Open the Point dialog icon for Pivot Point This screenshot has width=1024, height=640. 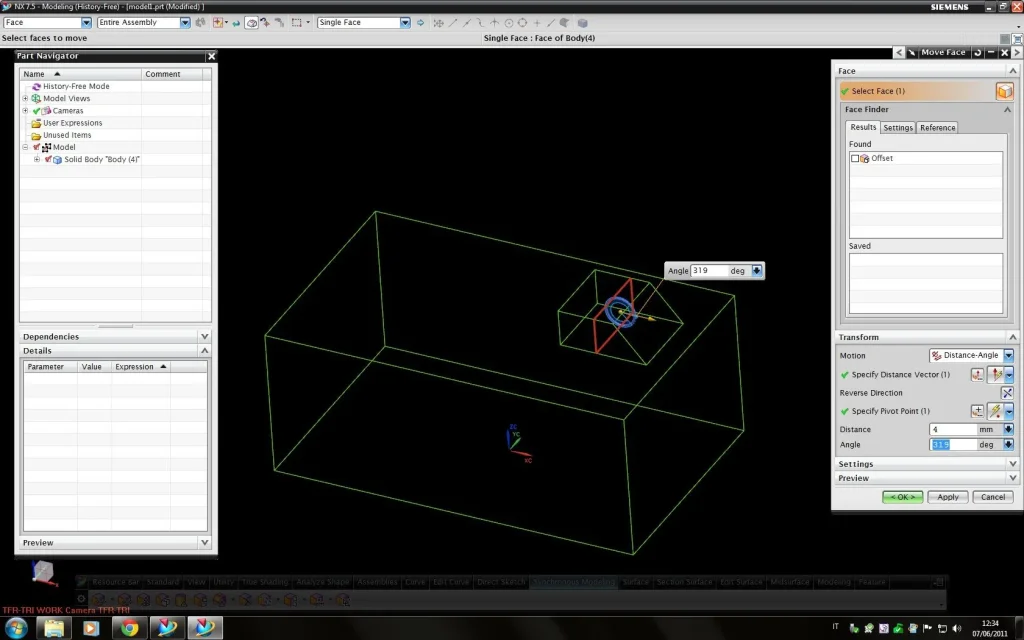977,411
